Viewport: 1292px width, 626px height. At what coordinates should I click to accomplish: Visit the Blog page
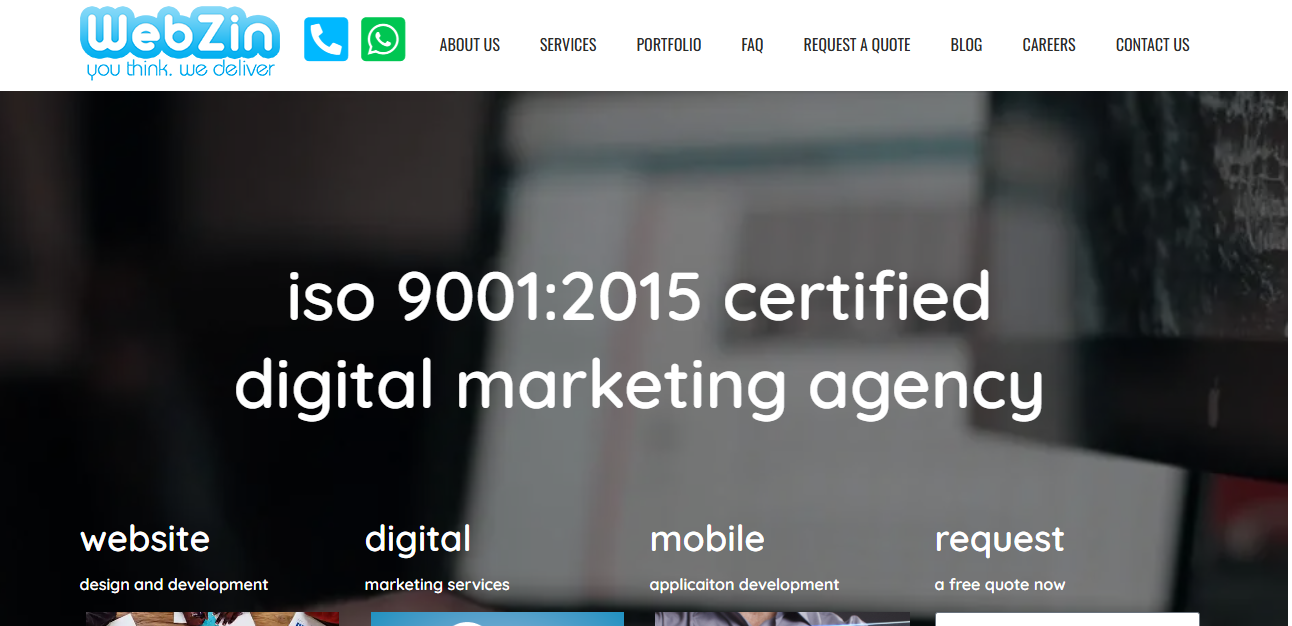[966, 45]
